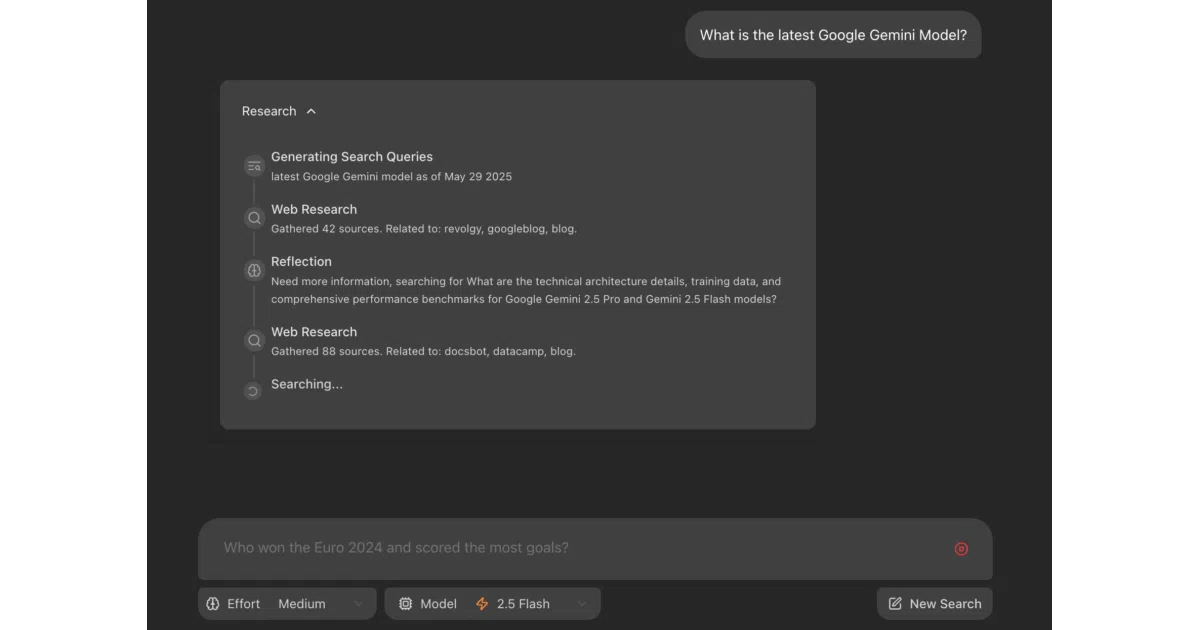Screen dimensions: 1200x630
Task: Click the 'Need more information' reflection text
Action: tap(526, 291)
